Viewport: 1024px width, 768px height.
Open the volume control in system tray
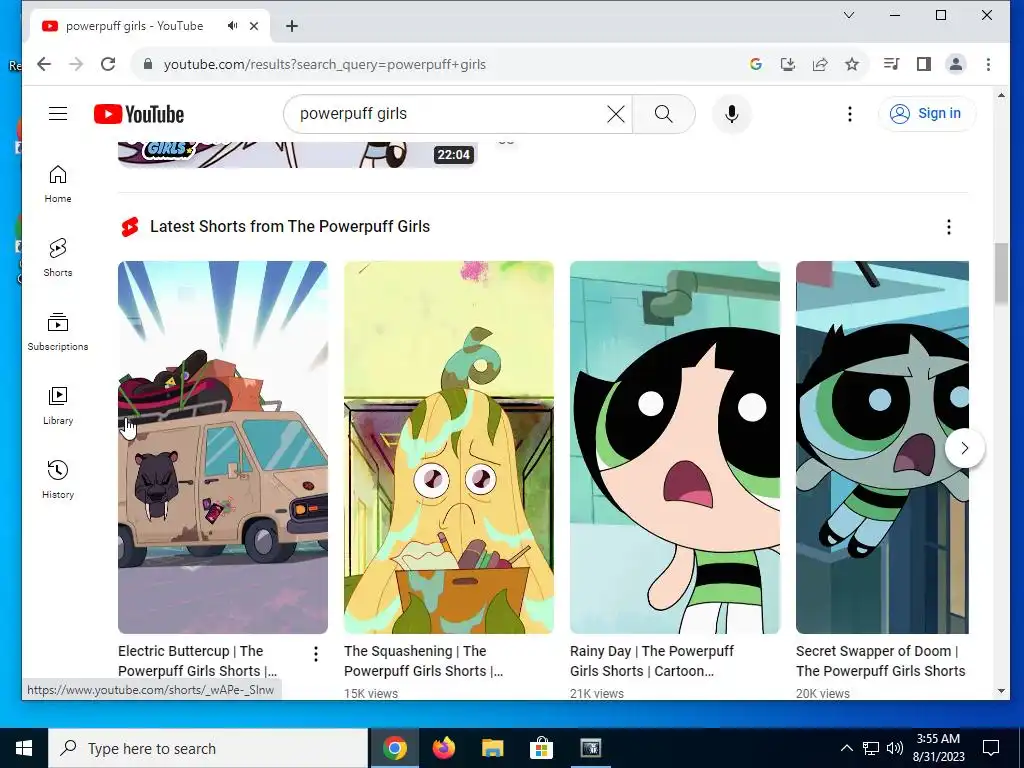click(895, 748)
